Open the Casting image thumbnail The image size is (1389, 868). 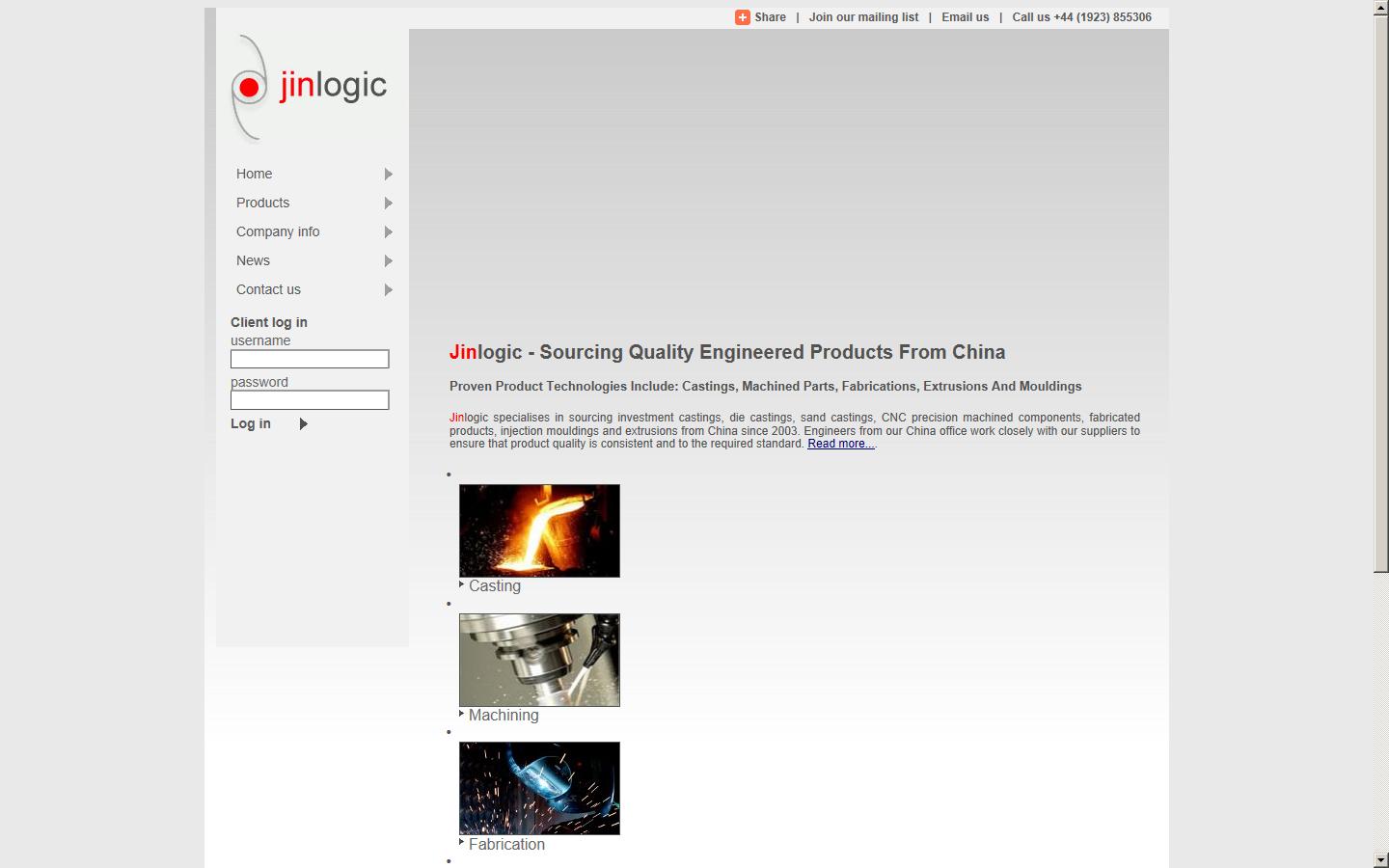coord(538,530)
